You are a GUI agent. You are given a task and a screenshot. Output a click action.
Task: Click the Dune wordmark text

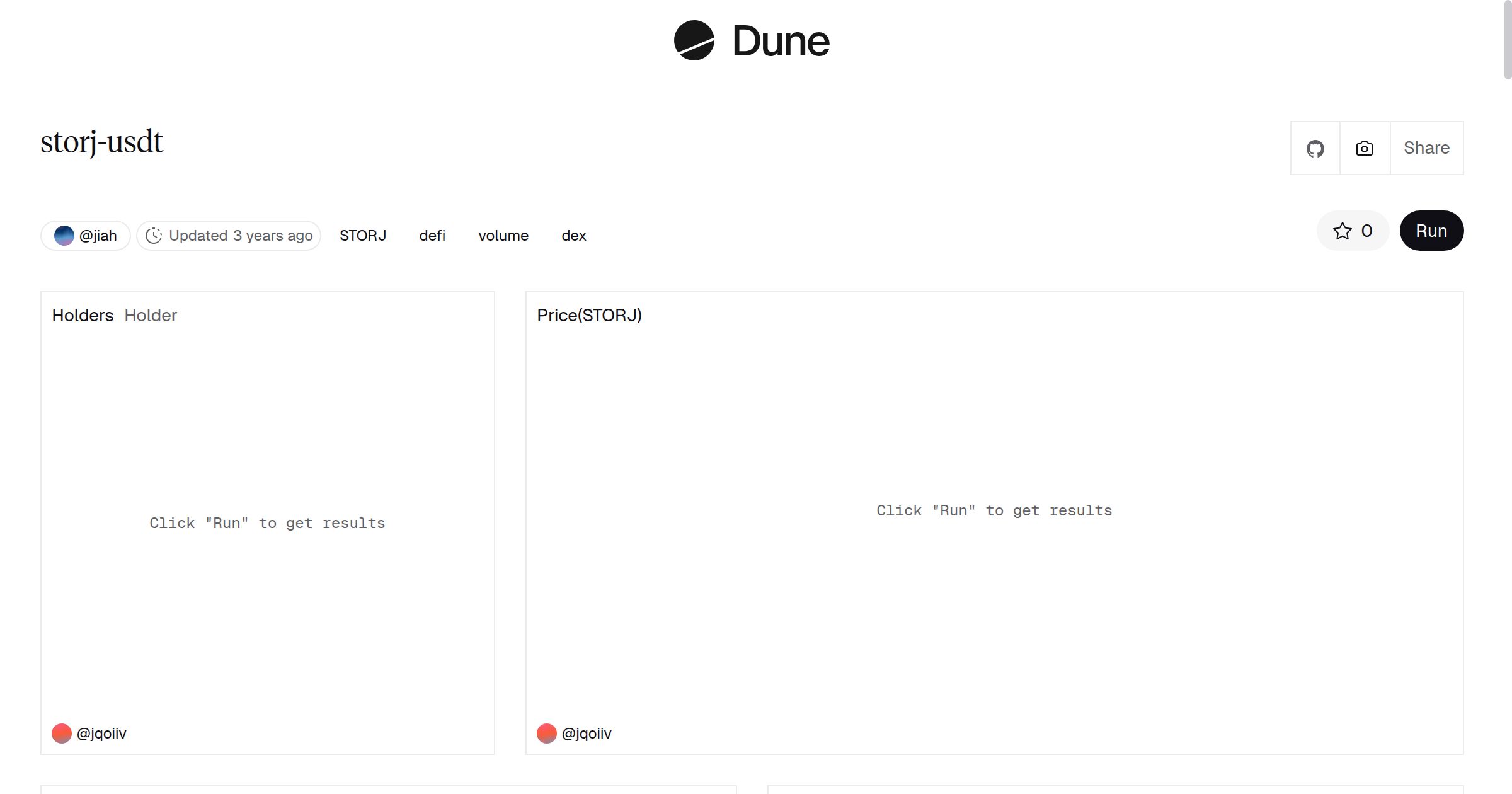coord(781,41)
